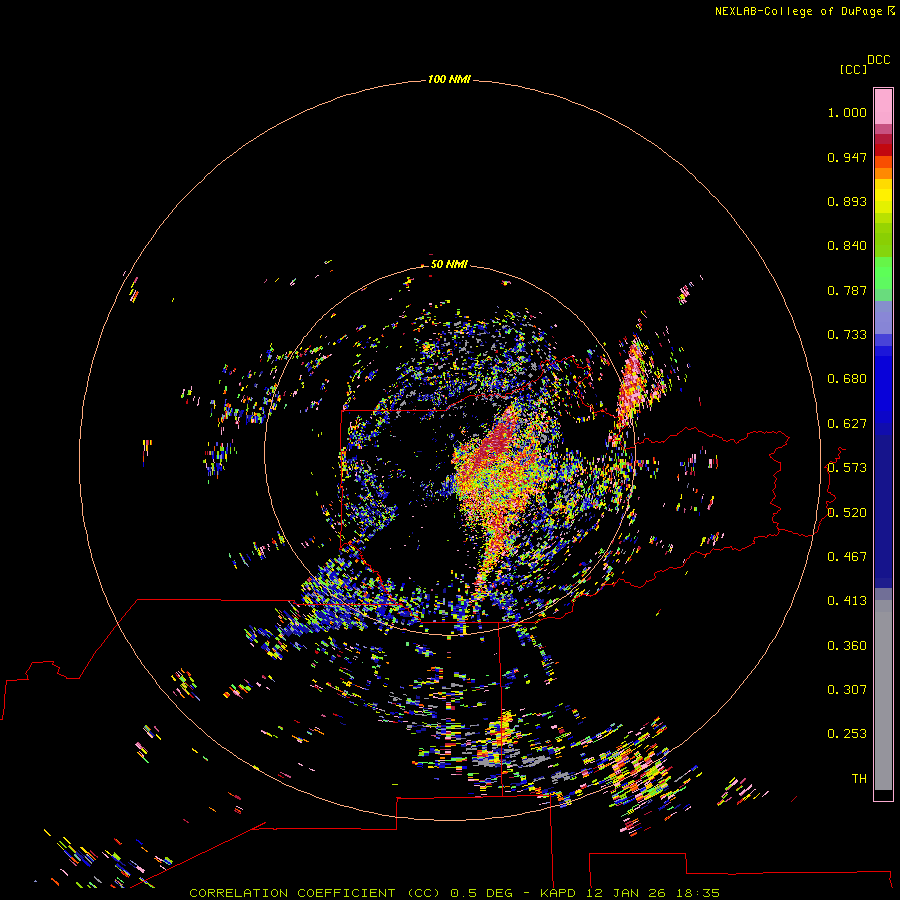Click the 0.840 scale value
The height and width of the screenshot is (900, 900).
847,246
